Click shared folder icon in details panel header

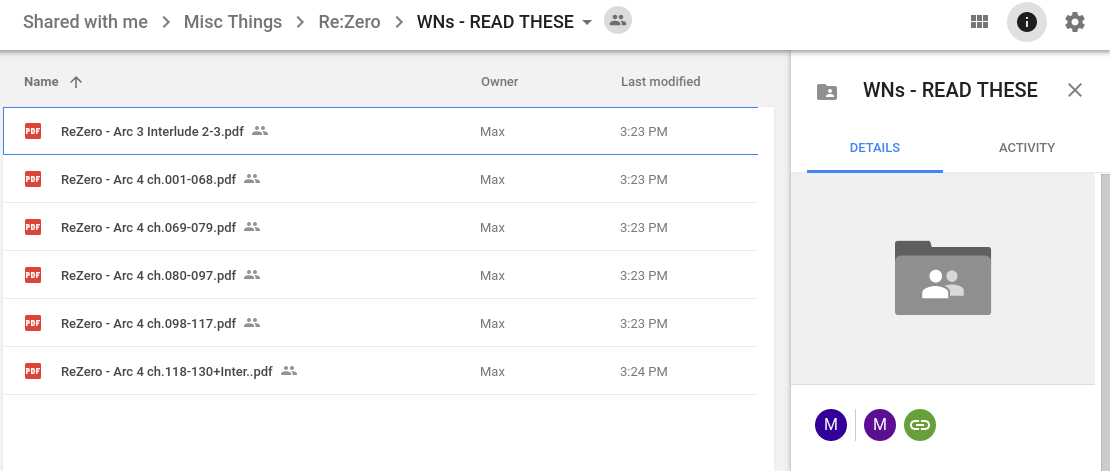click(x=827, y=91)
